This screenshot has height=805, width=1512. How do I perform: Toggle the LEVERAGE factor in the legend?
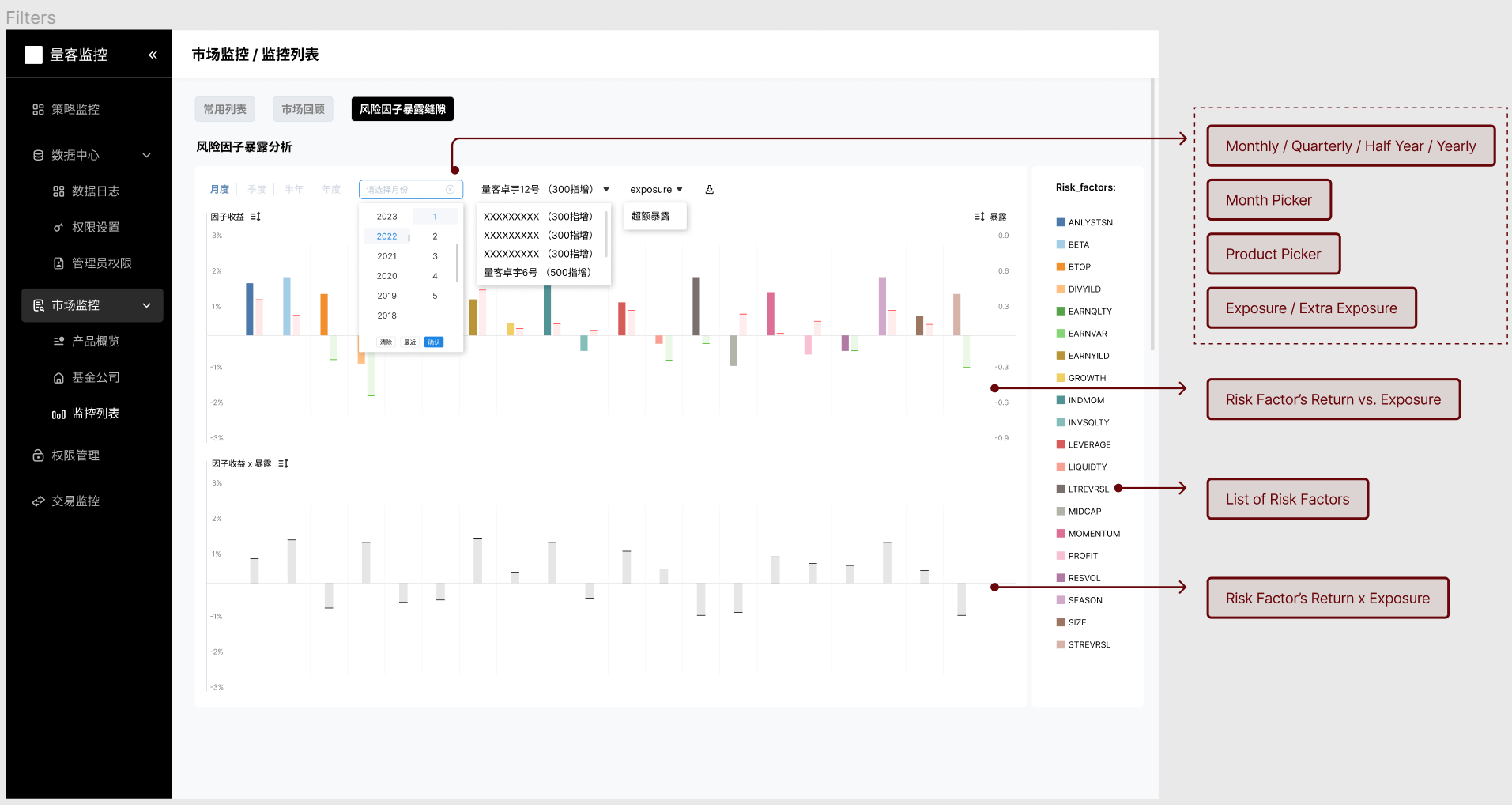(x=1084, y=445)
